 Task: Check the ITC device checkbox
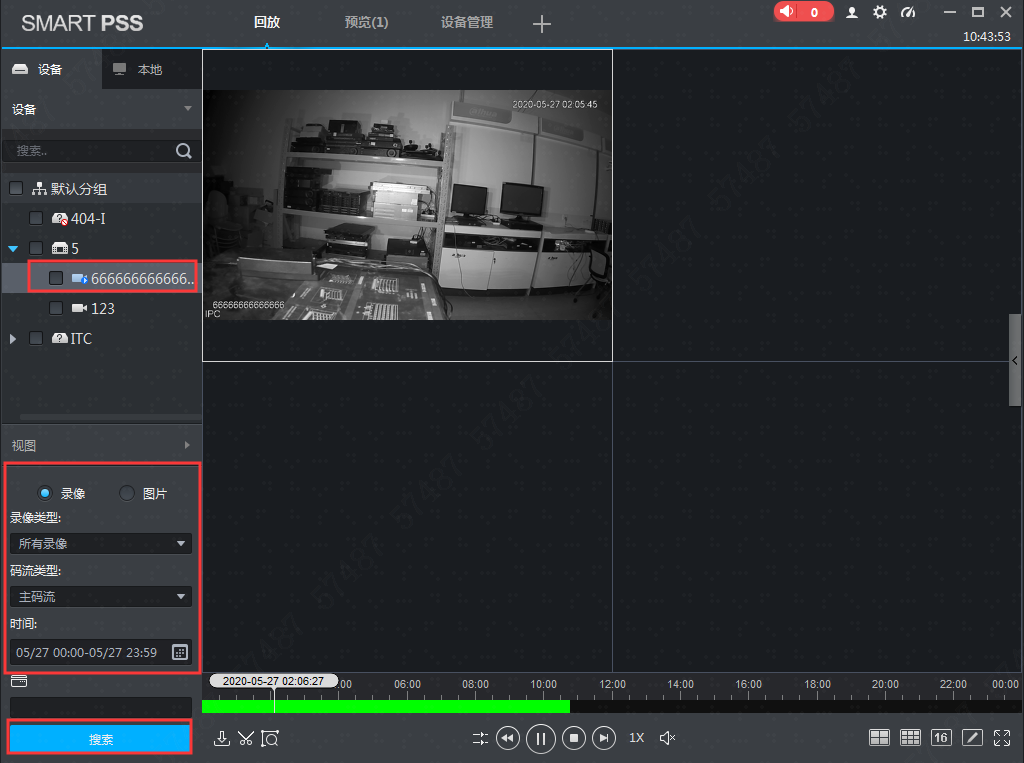(36, 338)
